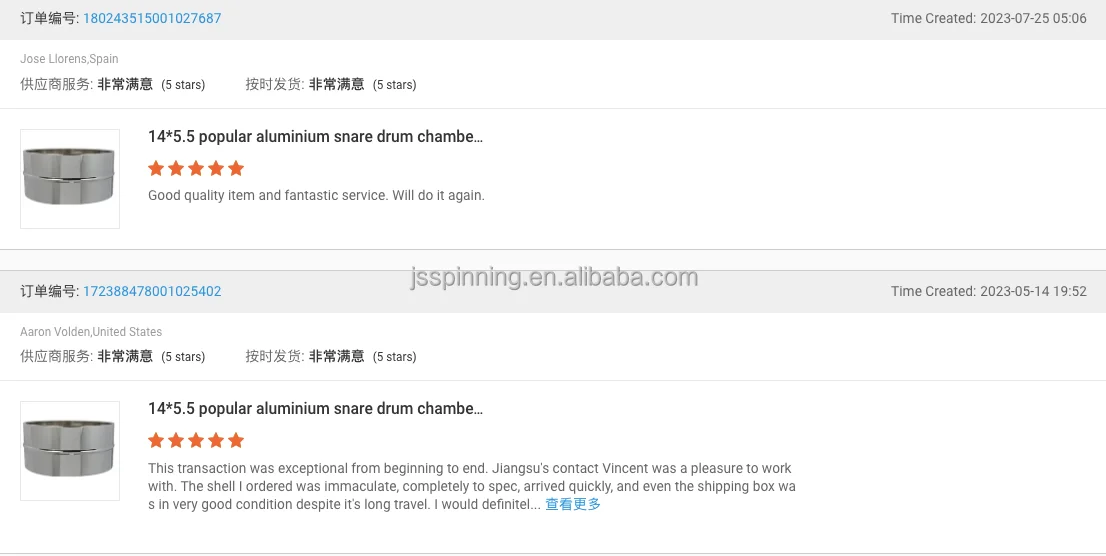
Task: Click the first orange star in Aaron Volden's review
Action: click(x=156, y=440)
